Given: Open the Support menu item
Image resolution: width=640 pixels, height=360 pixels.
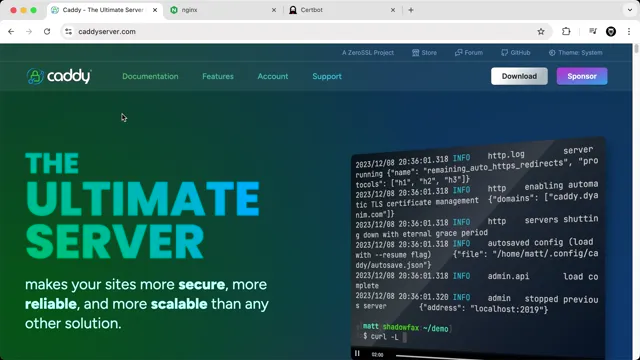Looking at the screenshot, I should pyautogui.click(x=327, y=76).
